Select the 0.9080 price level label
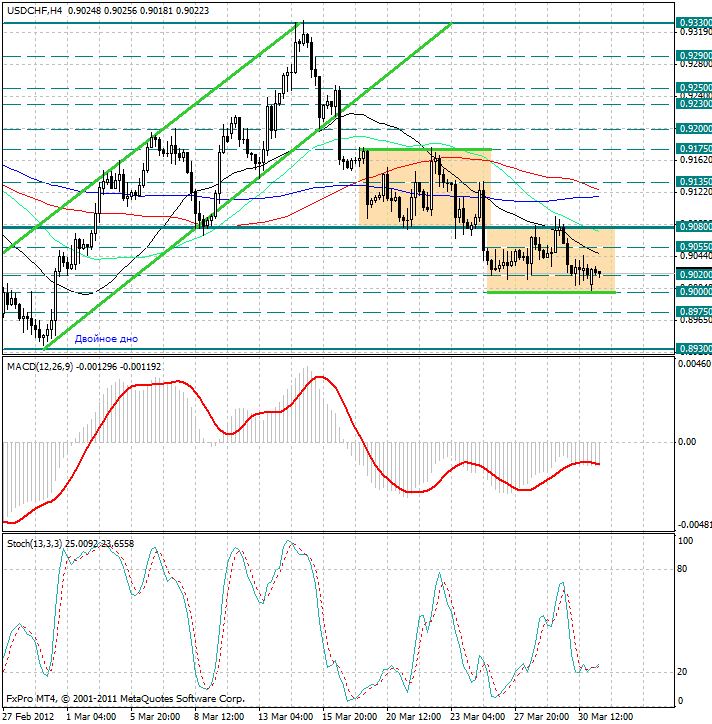Image resolution: width=712 pixels, height=724 pixels. 694,227
